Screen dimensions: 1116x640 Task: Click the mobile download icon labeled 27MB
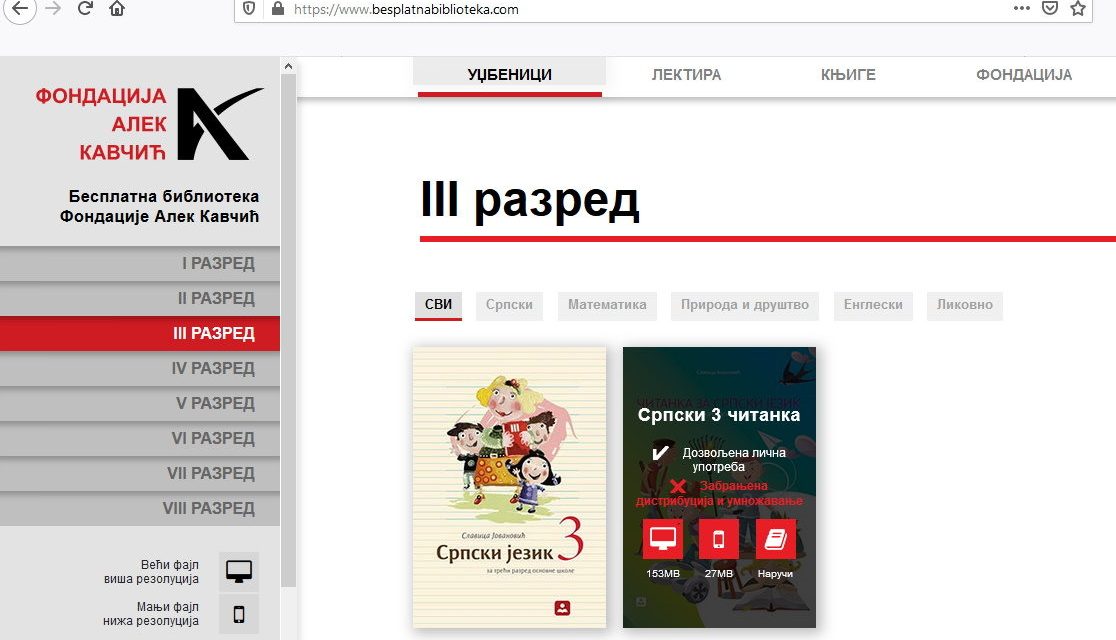(718, 539)
